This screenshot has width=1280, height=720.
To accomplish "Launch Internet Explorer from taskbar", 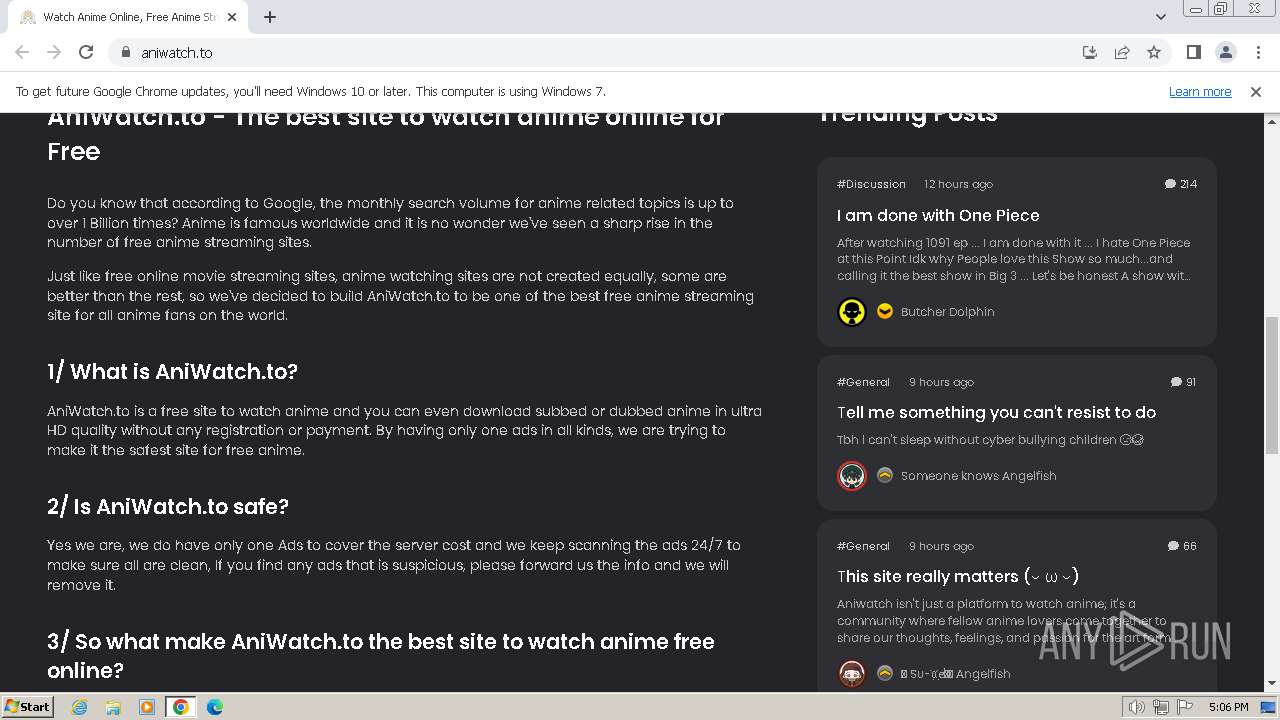I will coord(79,707).
